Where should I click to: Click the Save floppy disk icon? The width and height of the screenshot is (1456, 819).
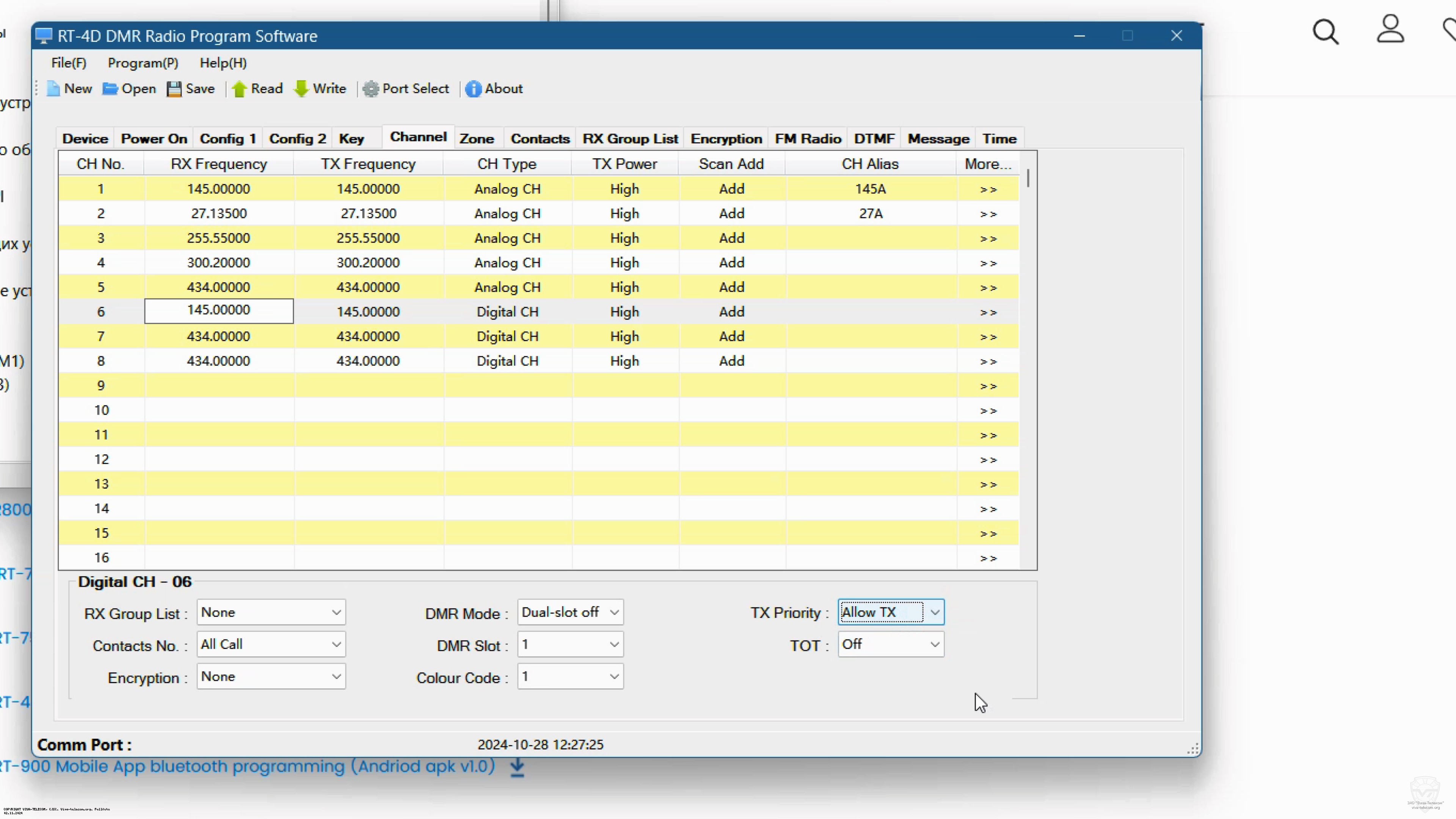point(174,89)
